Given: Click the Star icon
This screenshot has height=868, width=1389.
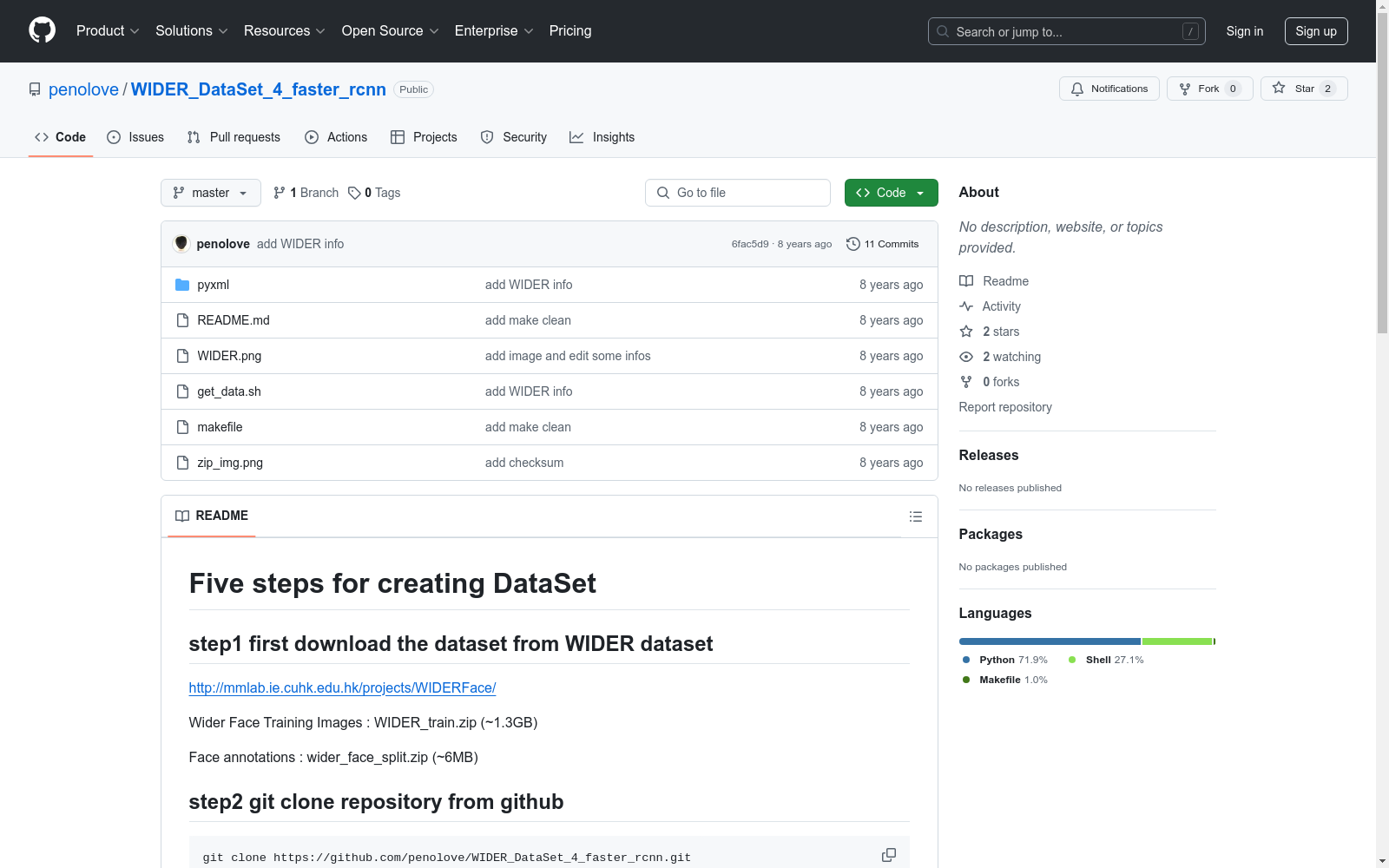Looking at the screenshot, I should tap(1279, 88).
